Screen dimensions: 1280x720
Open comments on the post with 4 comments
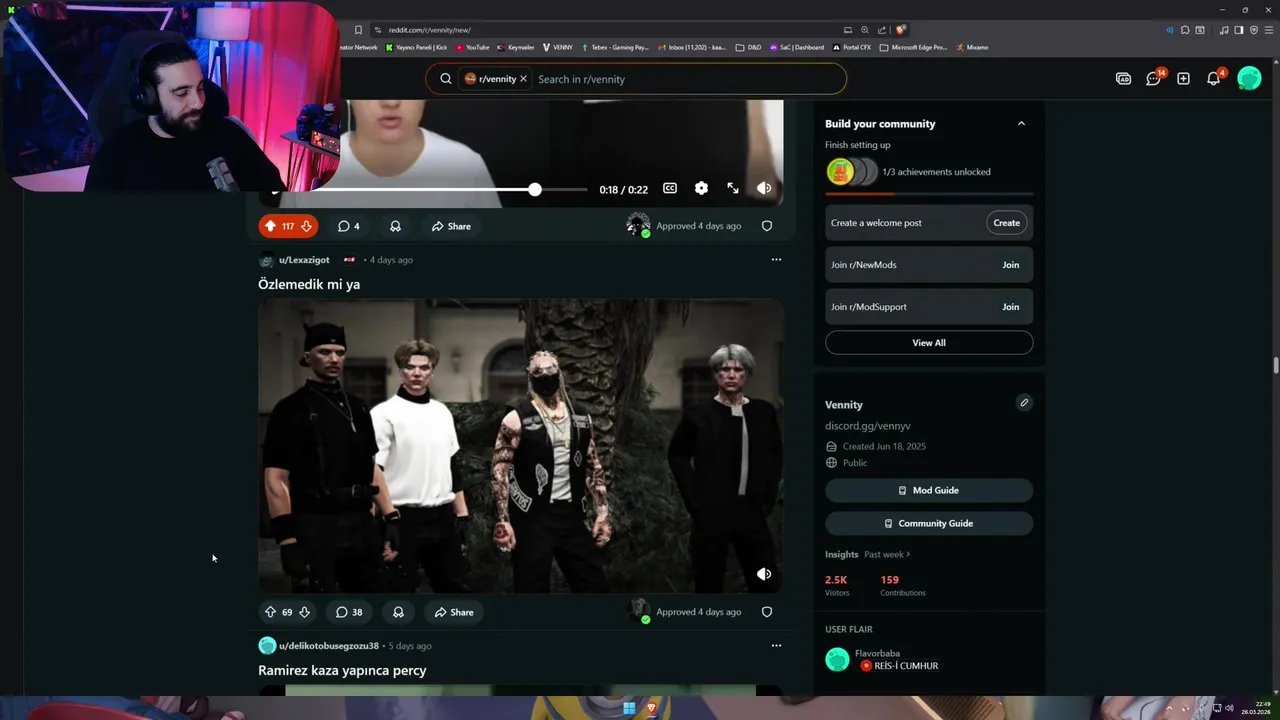[x=348, y=226]
